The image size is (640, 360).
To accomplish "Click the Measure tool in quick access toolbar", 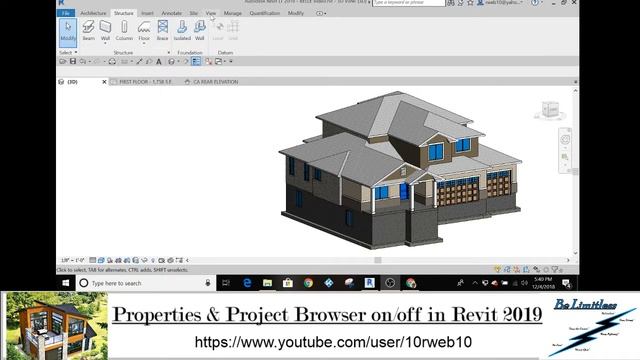I will (125, 62).
